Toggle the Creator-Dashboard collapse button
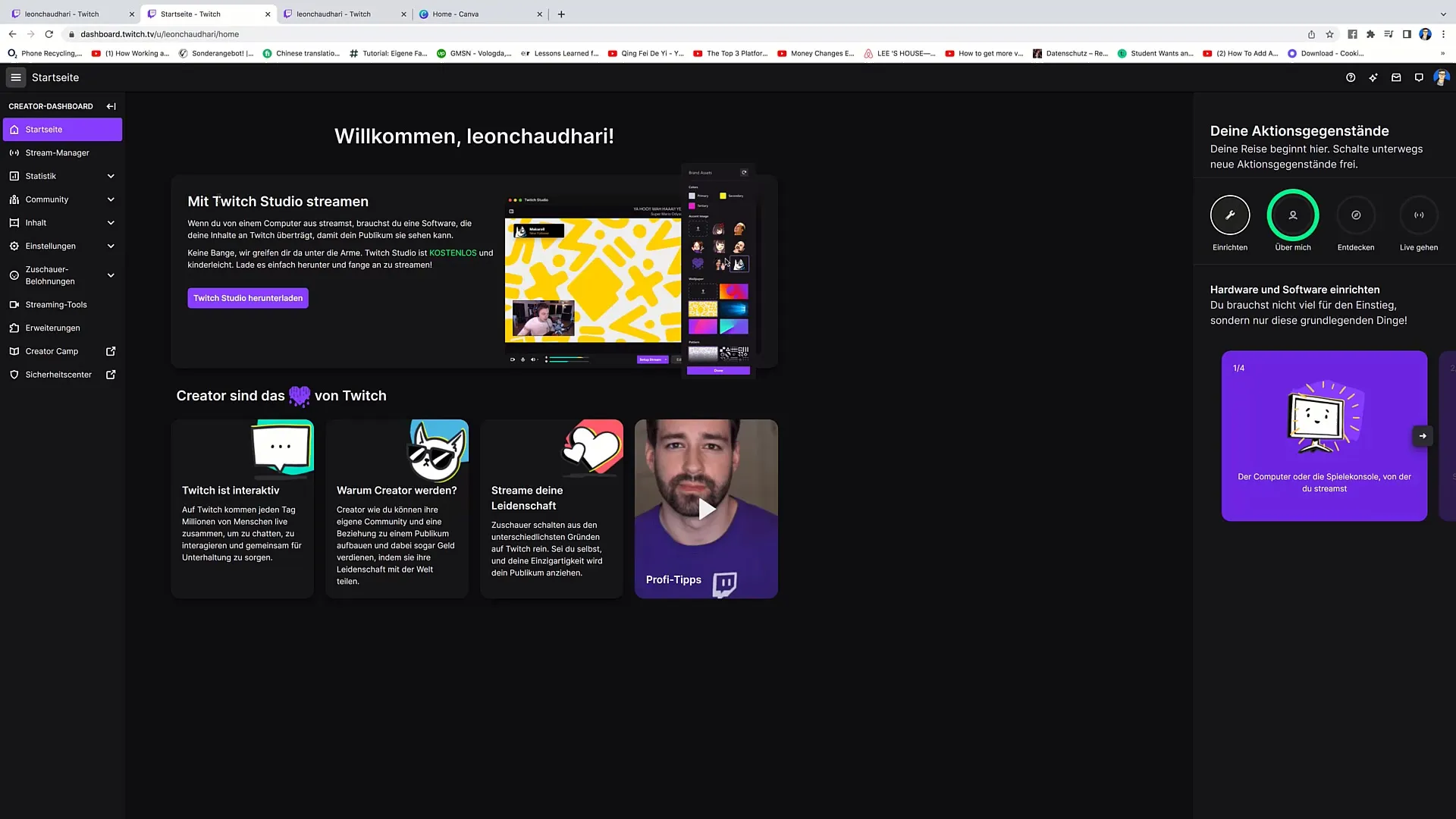Screen dimensions: 1456x819 click(110, 106)
